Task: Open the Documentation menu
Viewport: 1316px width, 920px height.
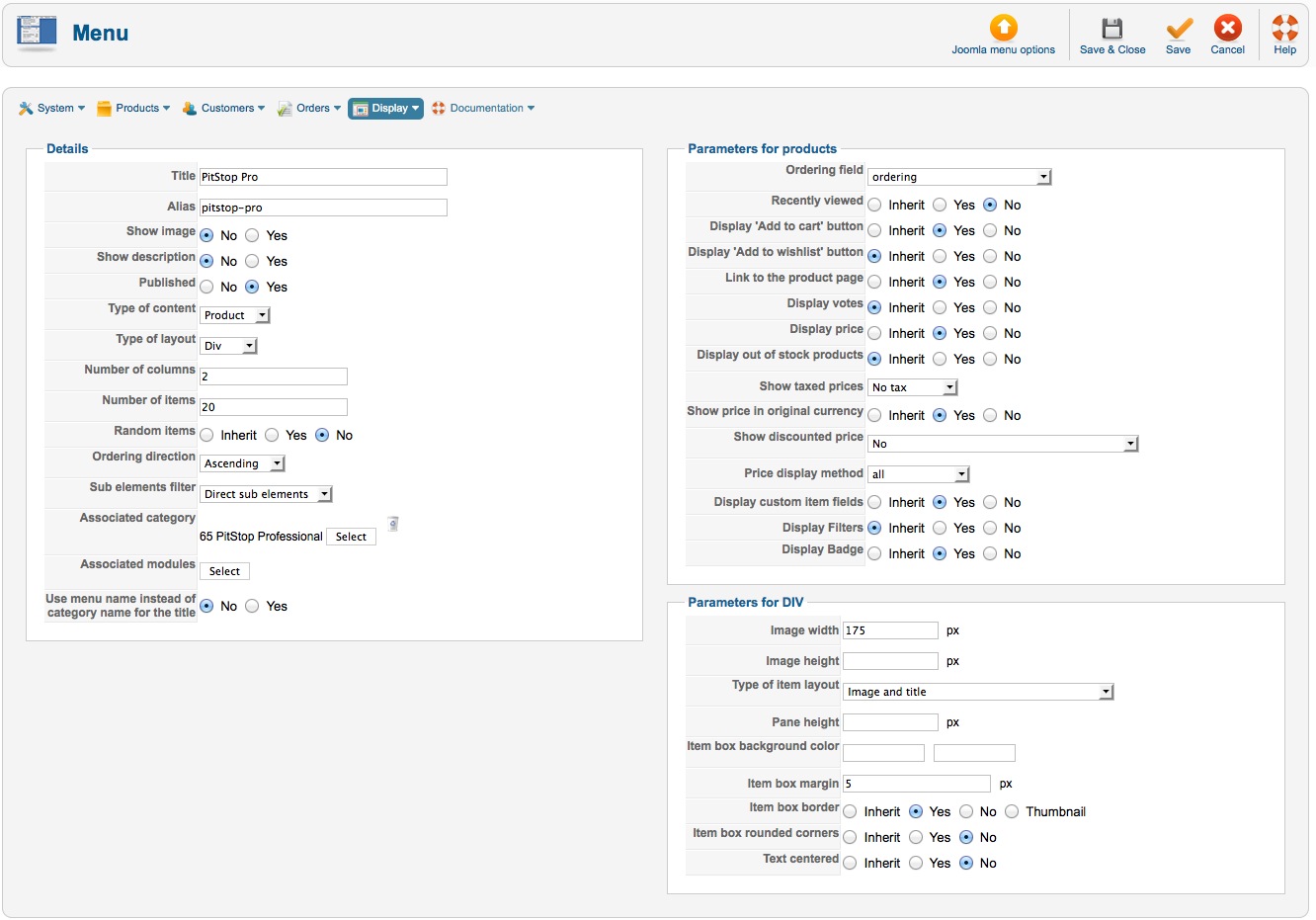Action: (484, 109)
